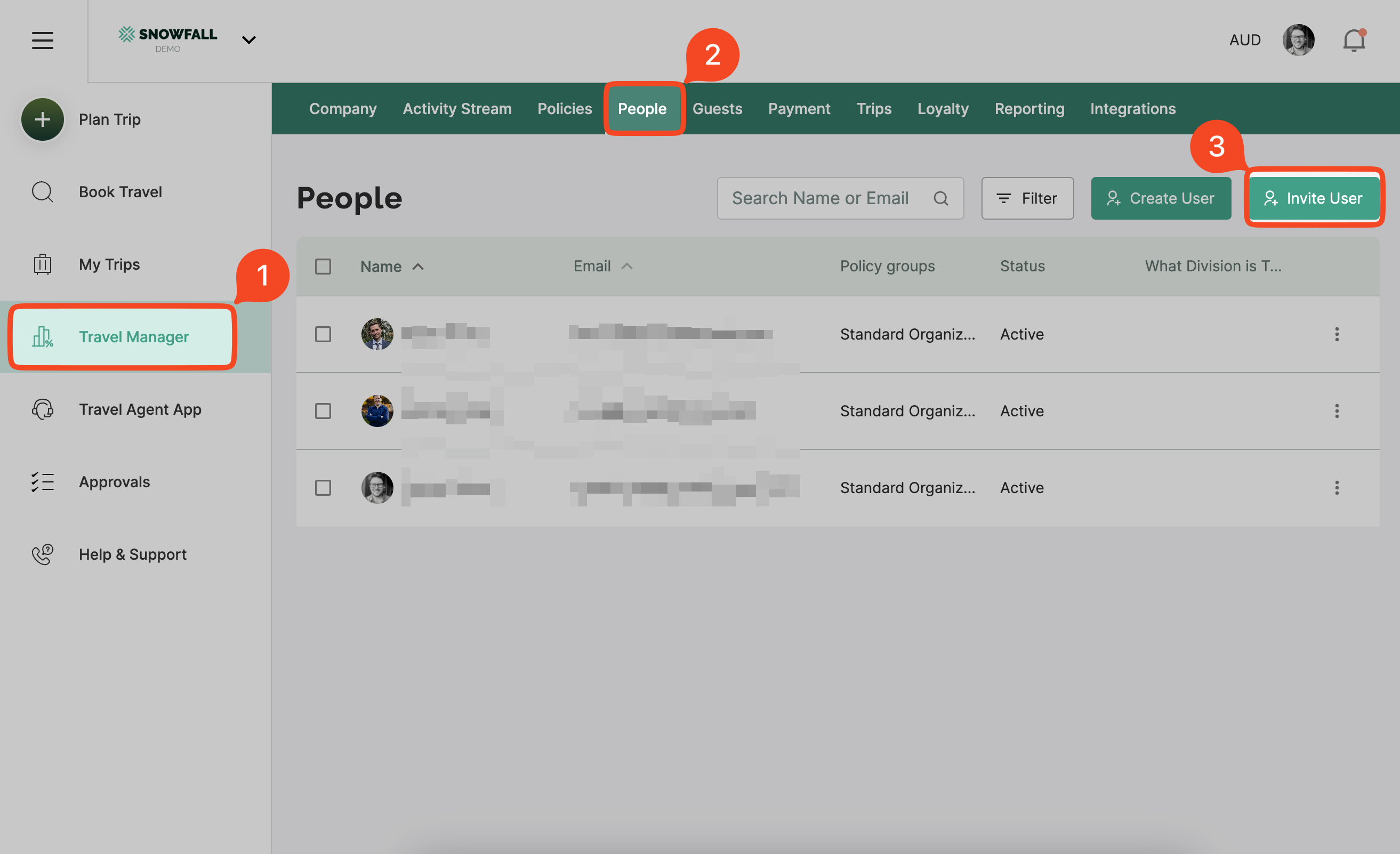The height and width of the screenshot is (854, 1400).
Task: Open the Approvals section
Action: coord(115,482)
